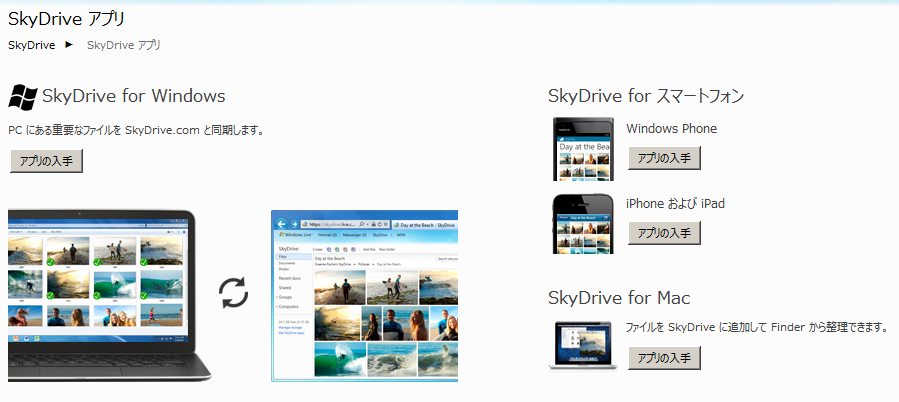The image size is (899, 402).
Task: Click the MacBook image under SkyDrive for Mac
Action: pyautogui.click(x=581, y=344)
